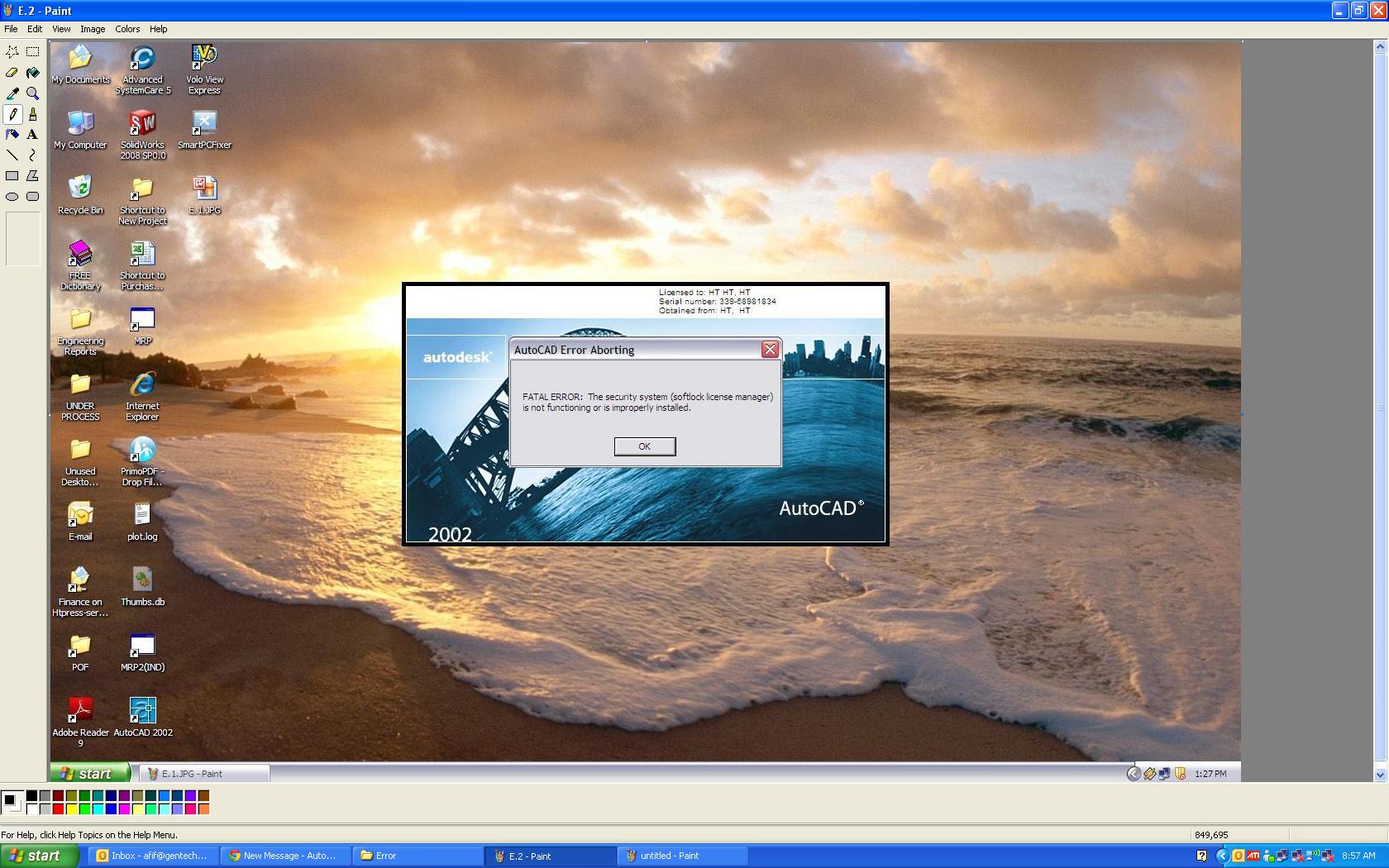1389x868 pixels.
Task: Pick the Rectangle shape tool
Action: (12, 175)
